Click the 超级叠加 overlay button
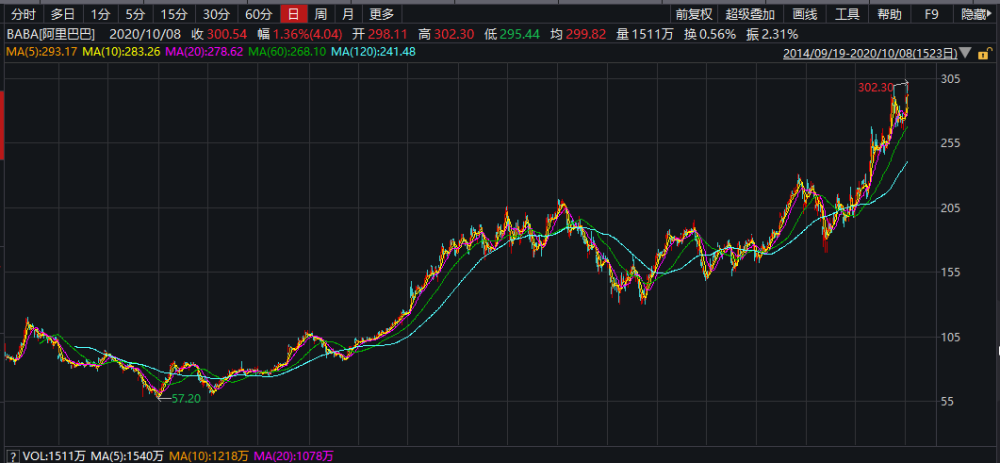Image resolution: width=1000 pixels, height=463 pixels. [x=752, y=14]
